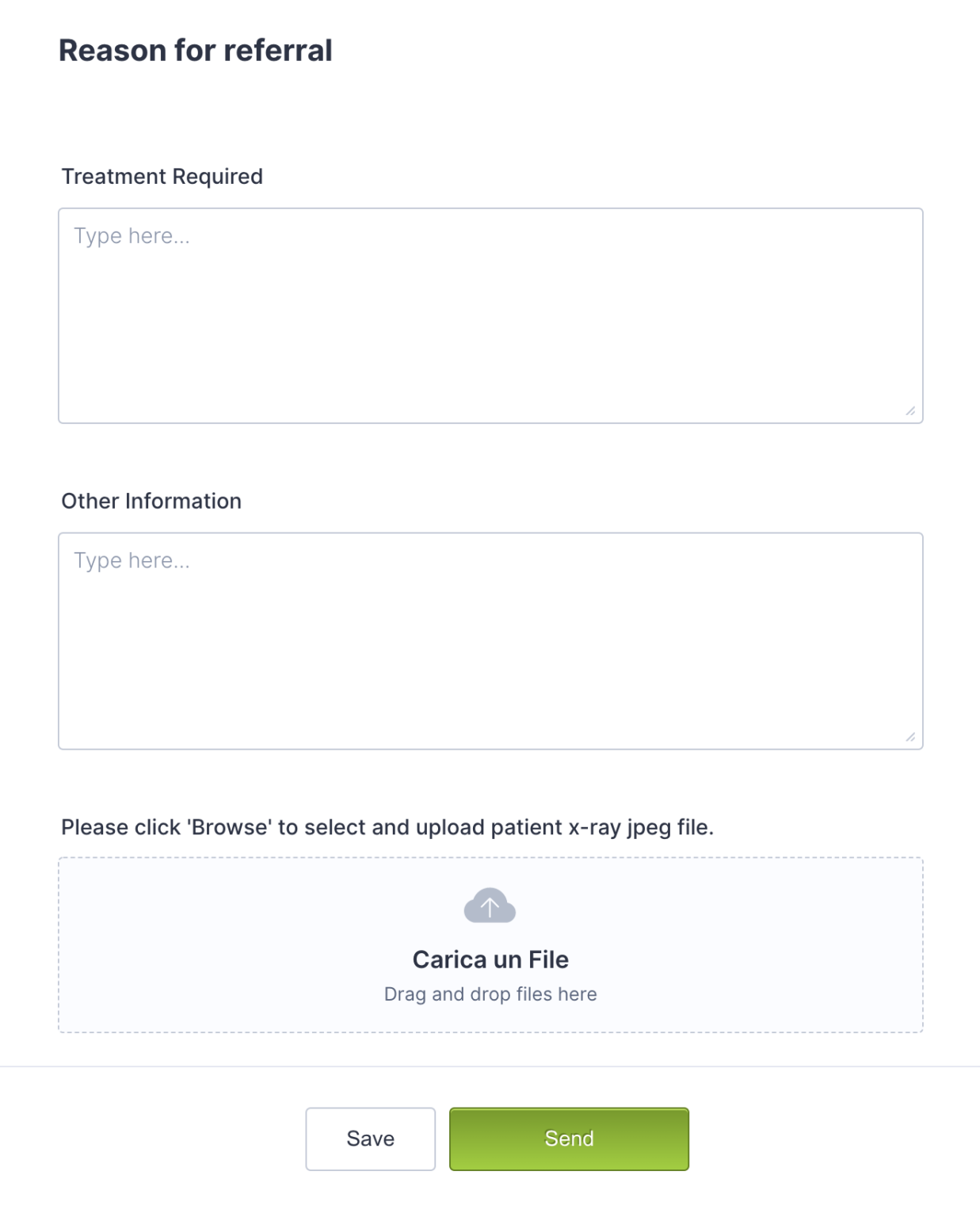Image resolution: width=980 pixels, height=1217 pixels.
Task: Click inside the Other Information text area
Action: coord(490,638)
